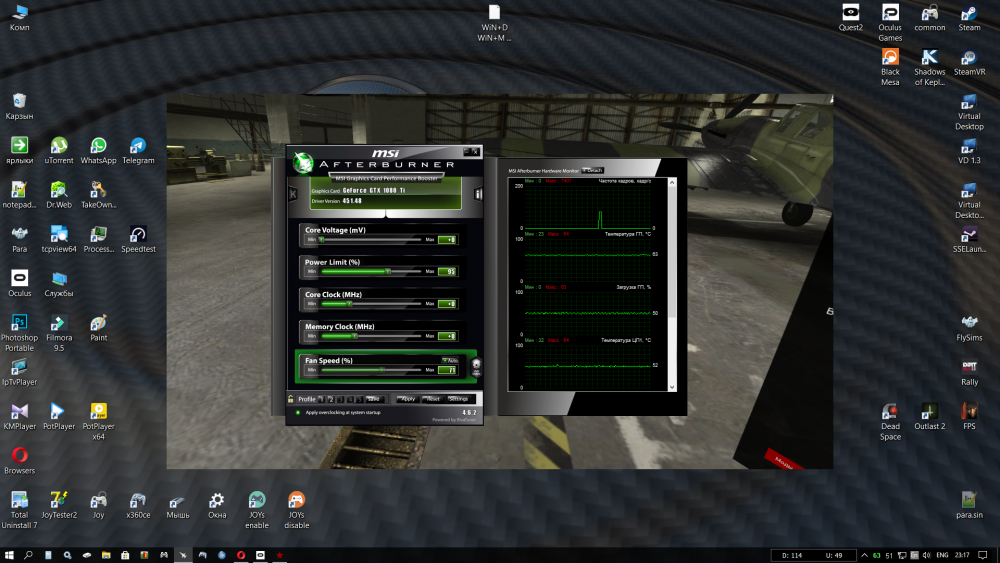Open the Recycle Bin desktop icon

[x=19, y=106]
